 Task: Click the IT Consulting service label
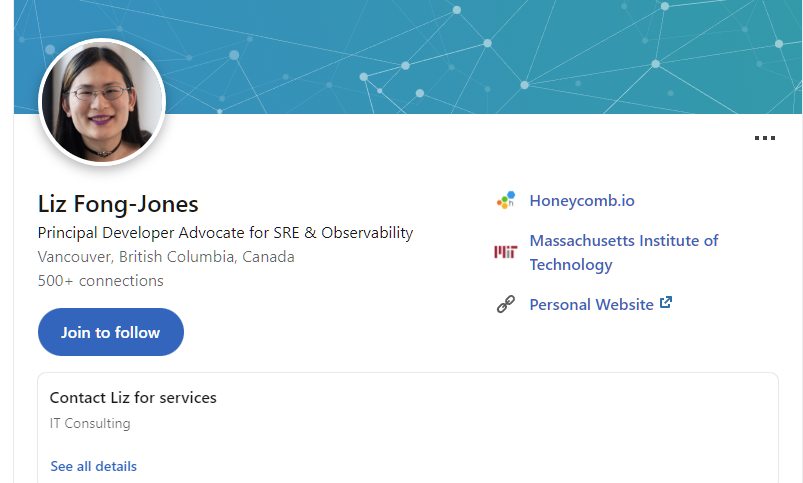[x=90, y=424]
